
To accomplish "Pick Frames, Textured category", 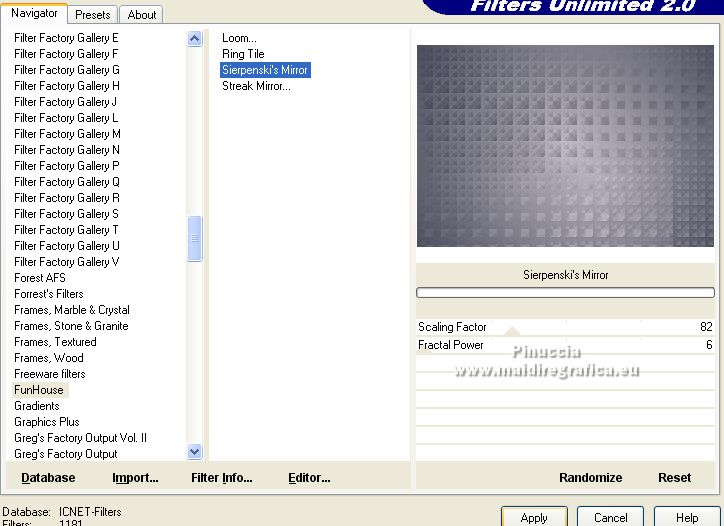I will click(x=55, y=342).
